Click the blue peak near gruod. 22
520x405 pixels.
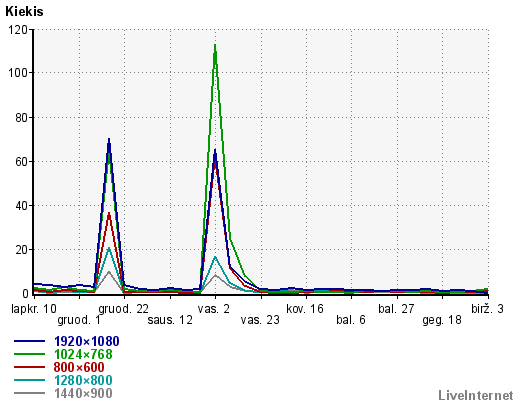pos(109,140)
